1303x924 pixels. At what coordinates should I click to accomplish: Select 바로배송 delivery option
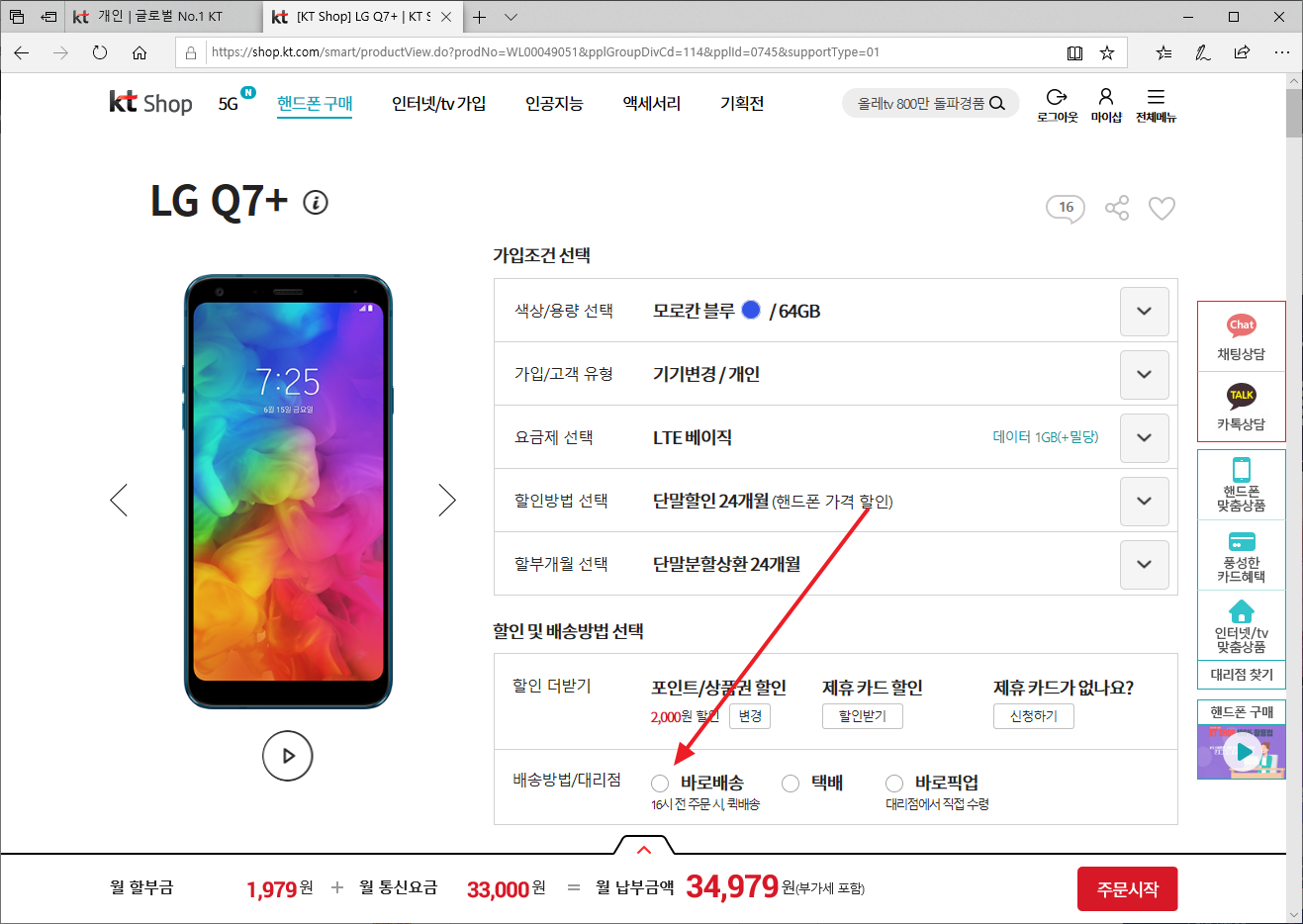(x=660, y=784)
